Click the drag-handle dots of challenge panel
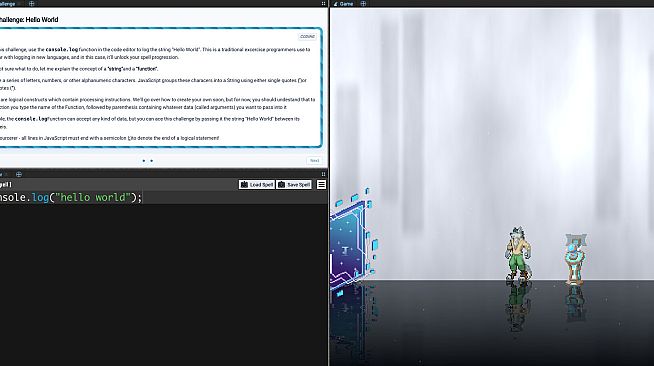Viewport: 654px width, 366px height. [323, 3]
